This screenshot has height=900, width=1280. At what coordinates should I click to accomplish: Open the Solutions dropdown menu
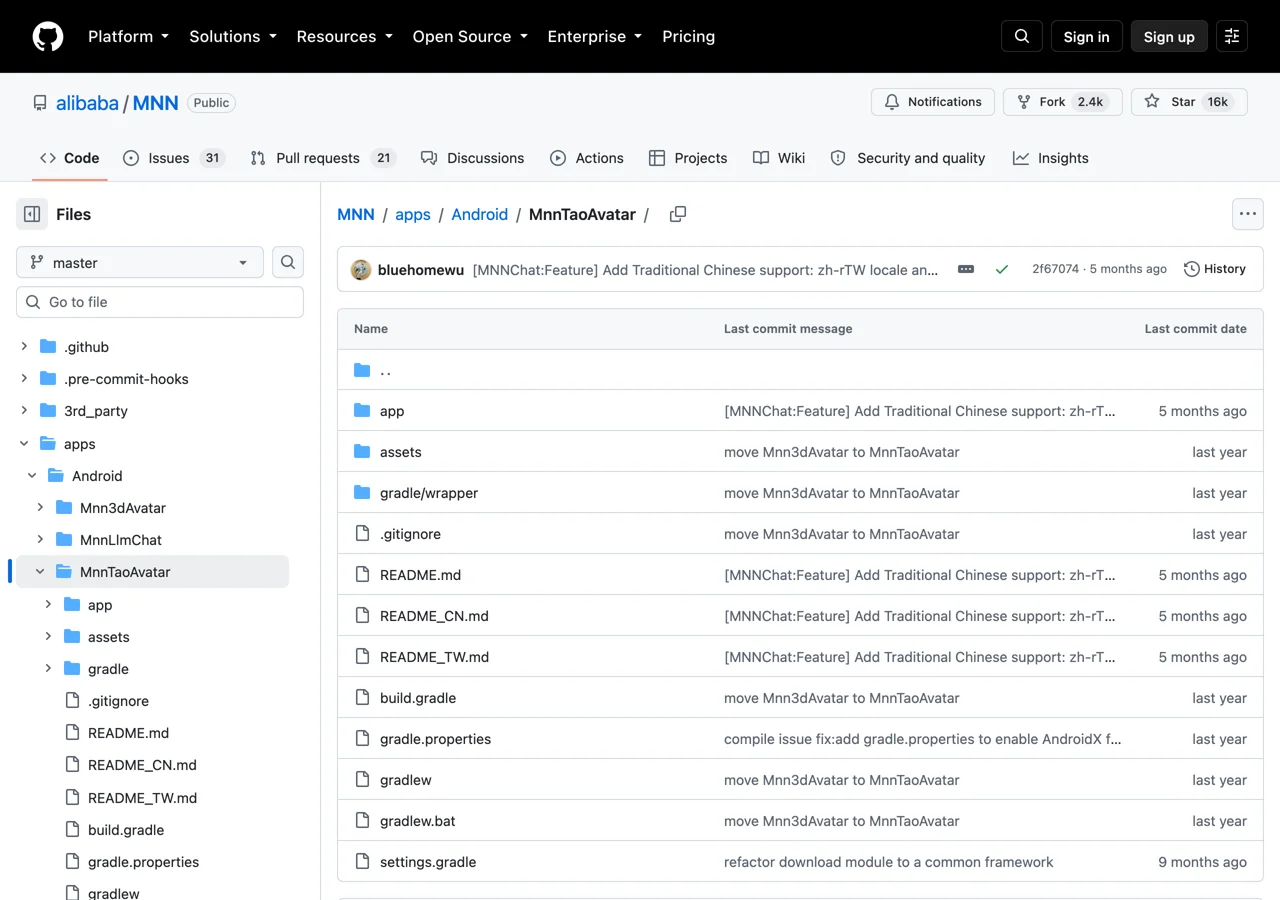232,36
